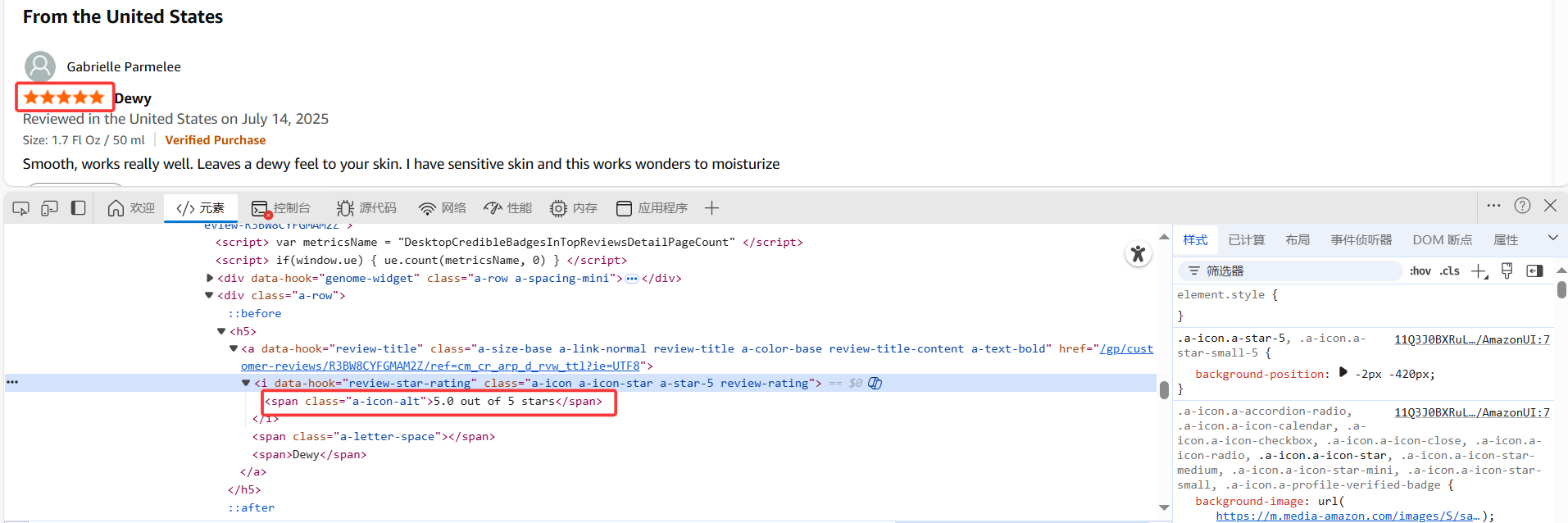Expand the genome-widget div node

click(x=210, y=278)
